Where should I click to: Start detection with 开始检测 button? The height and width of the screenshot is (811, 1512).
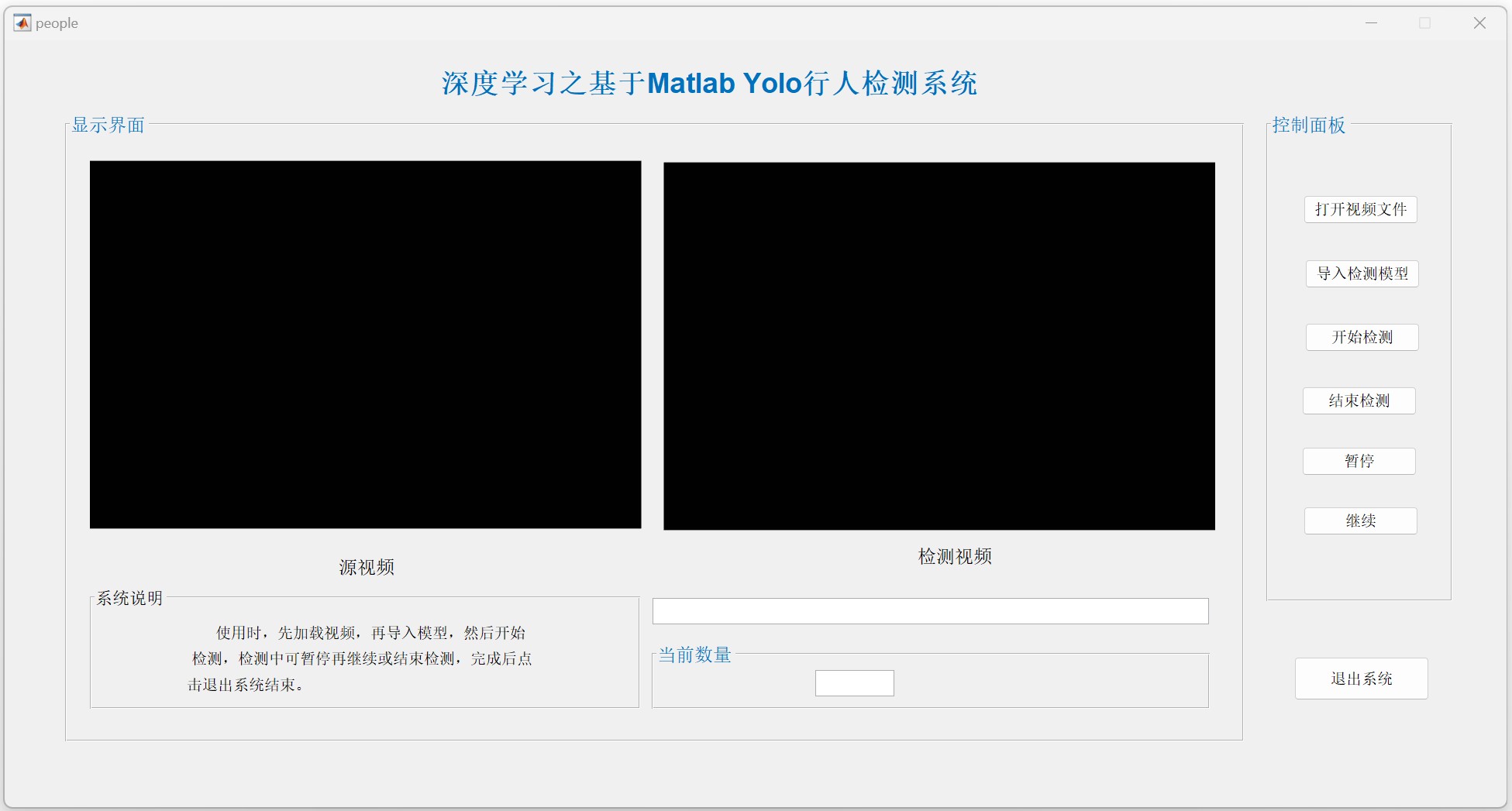click(1362, 337)
